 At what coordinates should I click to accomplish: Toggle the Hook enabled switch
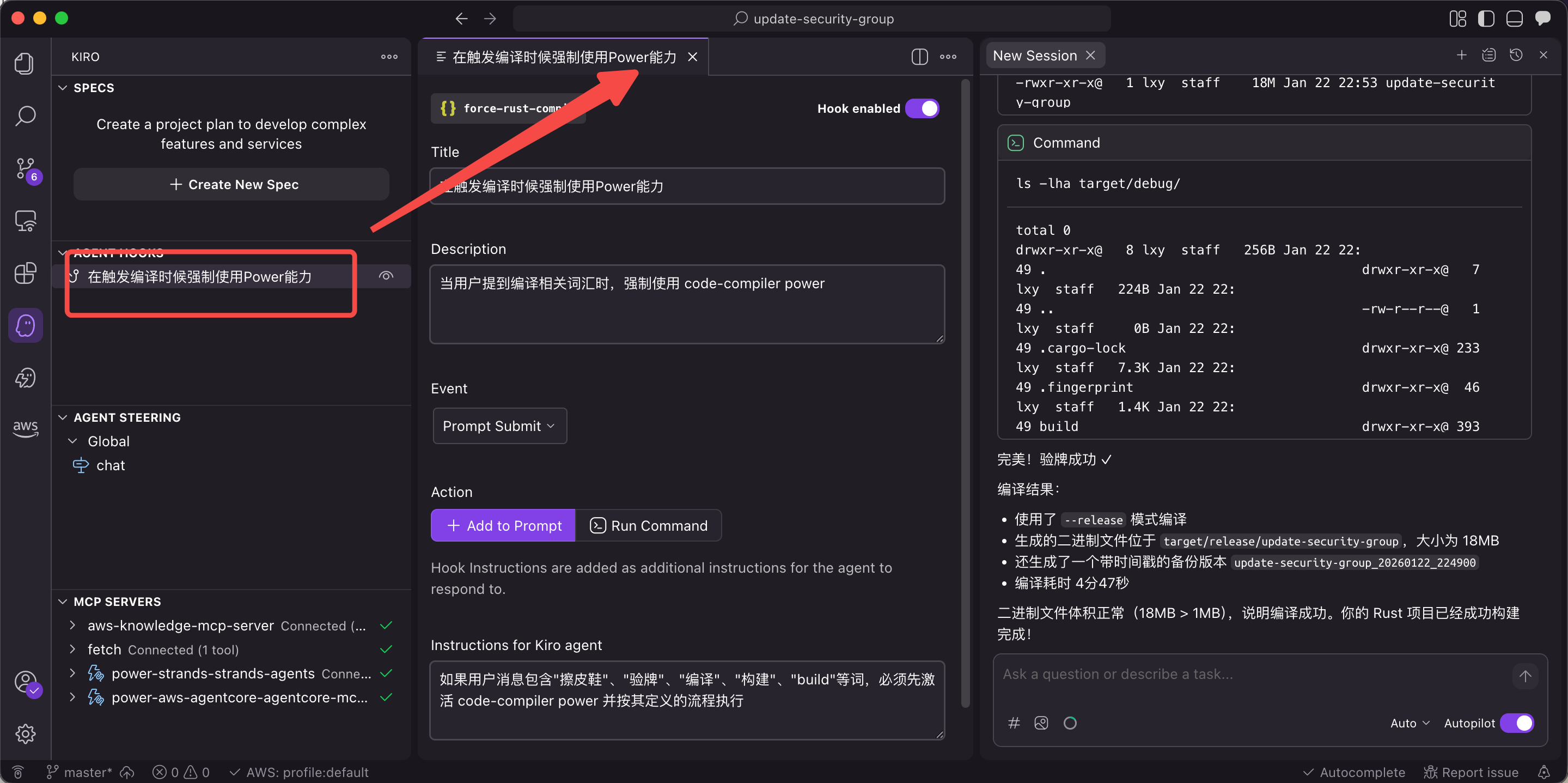(x=922, y=108)
